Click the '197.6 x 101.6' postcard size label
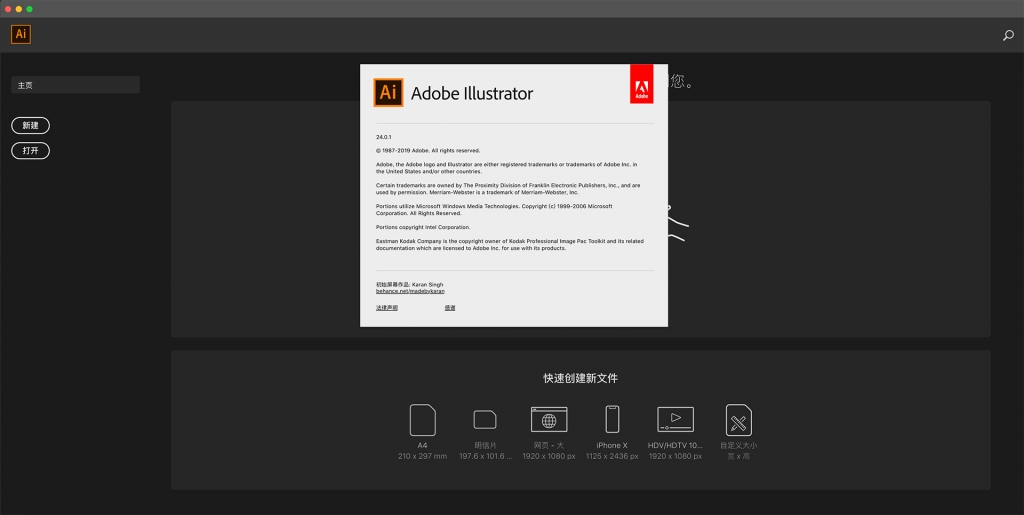The image size is (1024, 515). (x=485, y=456)
